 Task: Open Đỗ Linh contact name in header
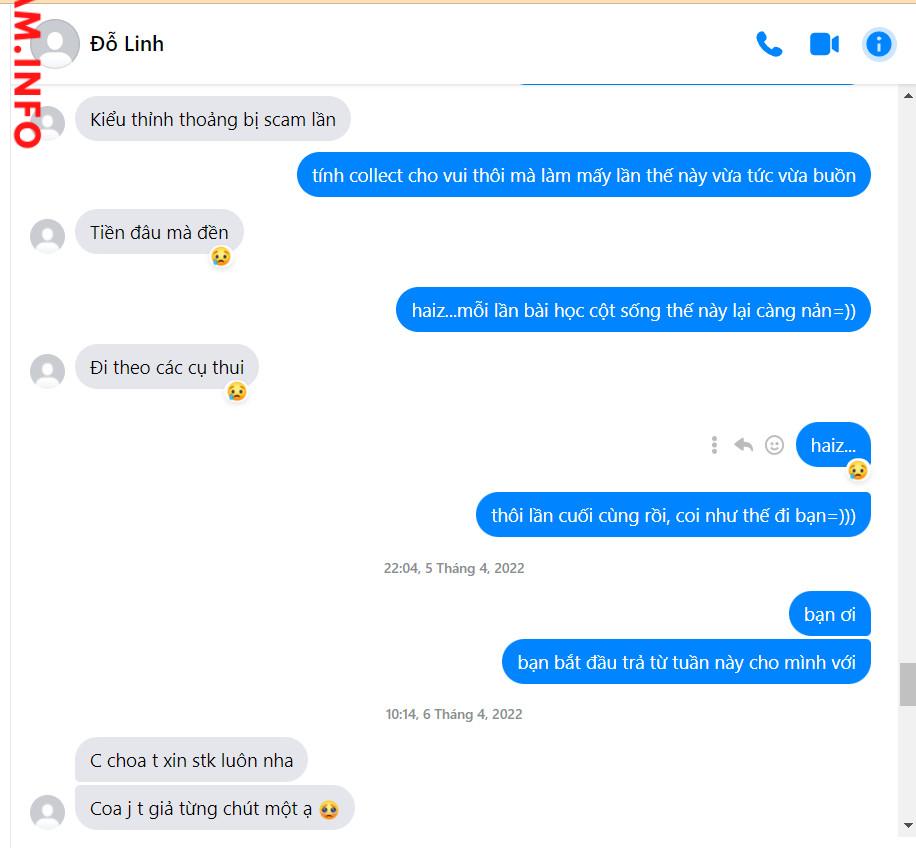click(127, 44)
